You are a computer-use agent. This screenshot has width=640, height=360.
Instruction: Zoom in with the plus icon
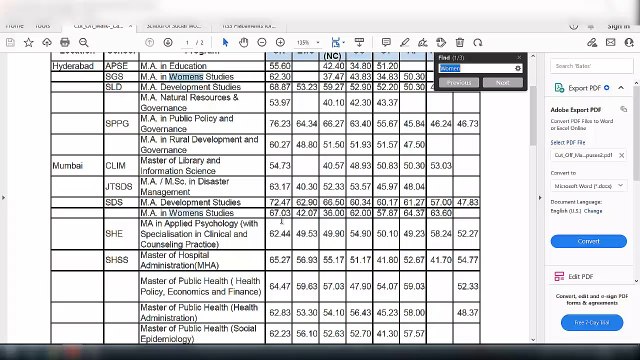(x=280, y=42)
